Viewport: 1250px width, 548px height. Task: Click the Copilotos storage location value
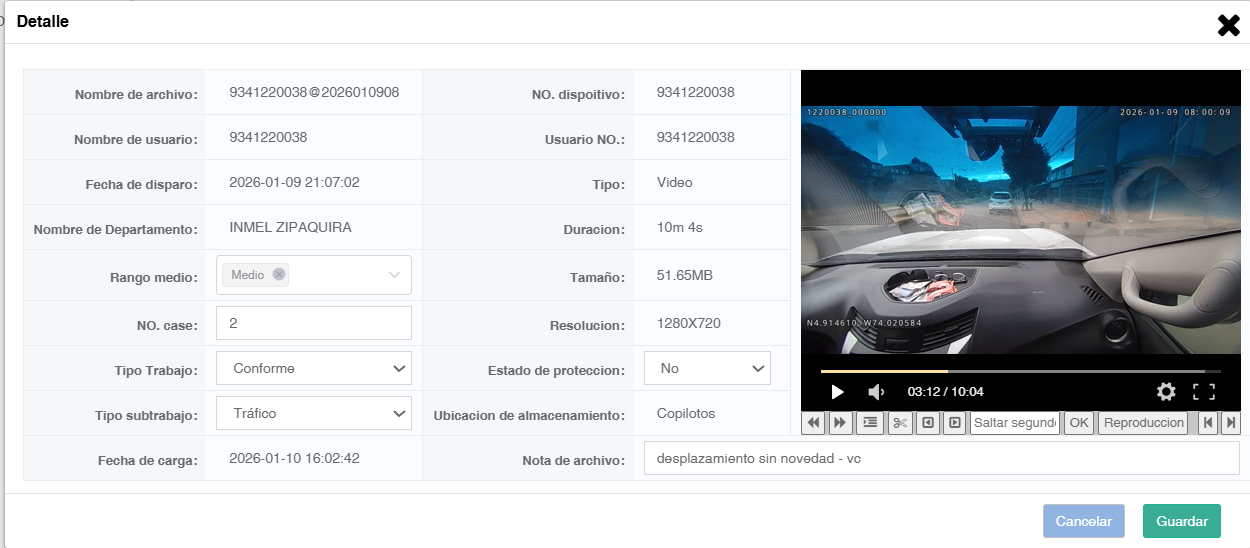click(x=686, y=413)
